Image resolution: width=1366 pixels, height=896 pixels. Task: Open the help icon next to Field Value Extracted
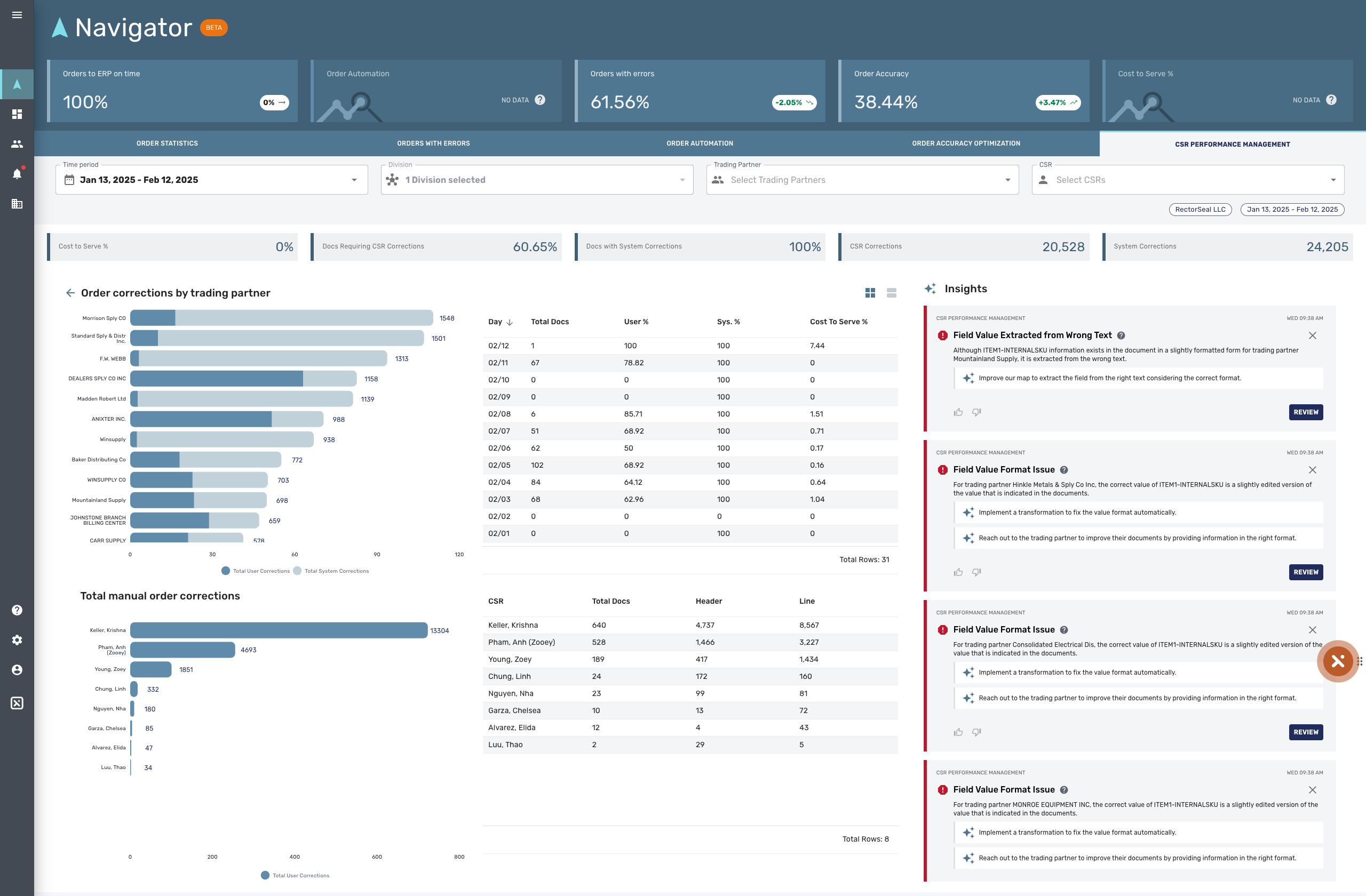pyautogui.click(x=1121, y=335)
